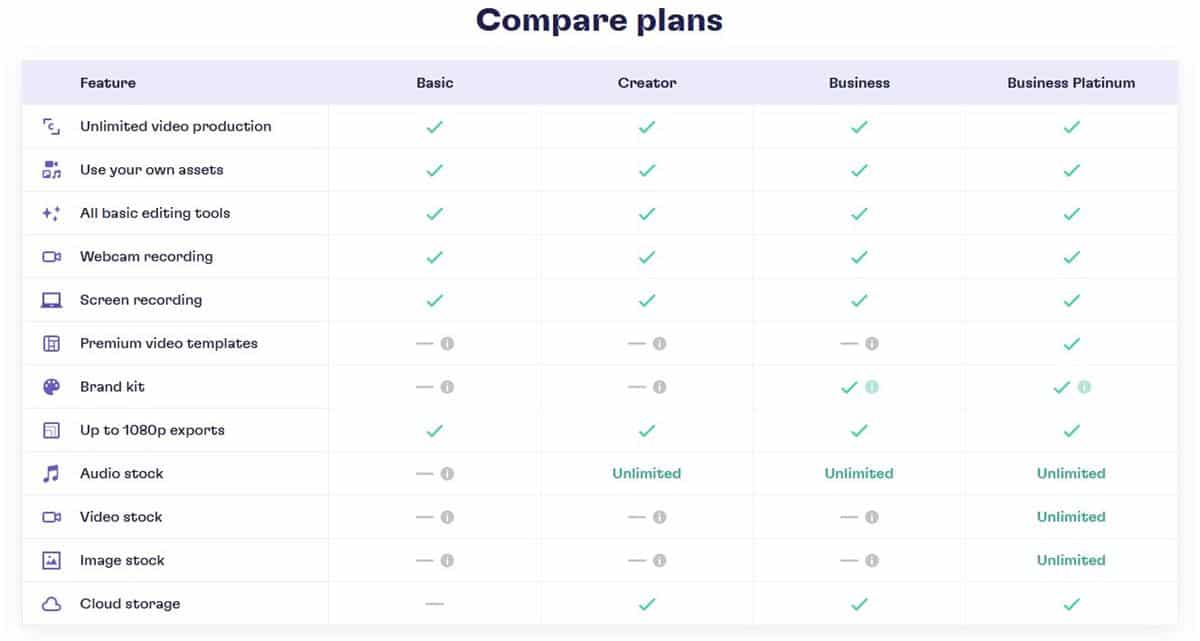1200x641 pixels.
Task: Show info for Video stock under Business
Action: tap(872, 517)
